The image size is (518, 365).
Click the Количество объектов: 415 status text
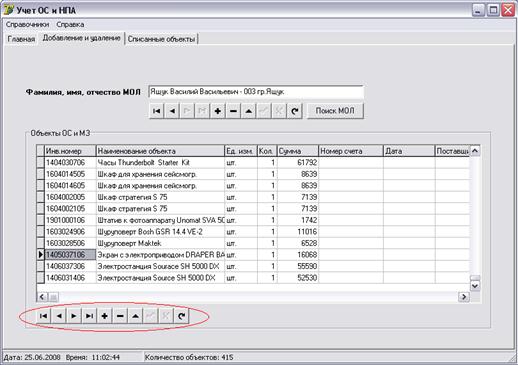tap(189, 357)
